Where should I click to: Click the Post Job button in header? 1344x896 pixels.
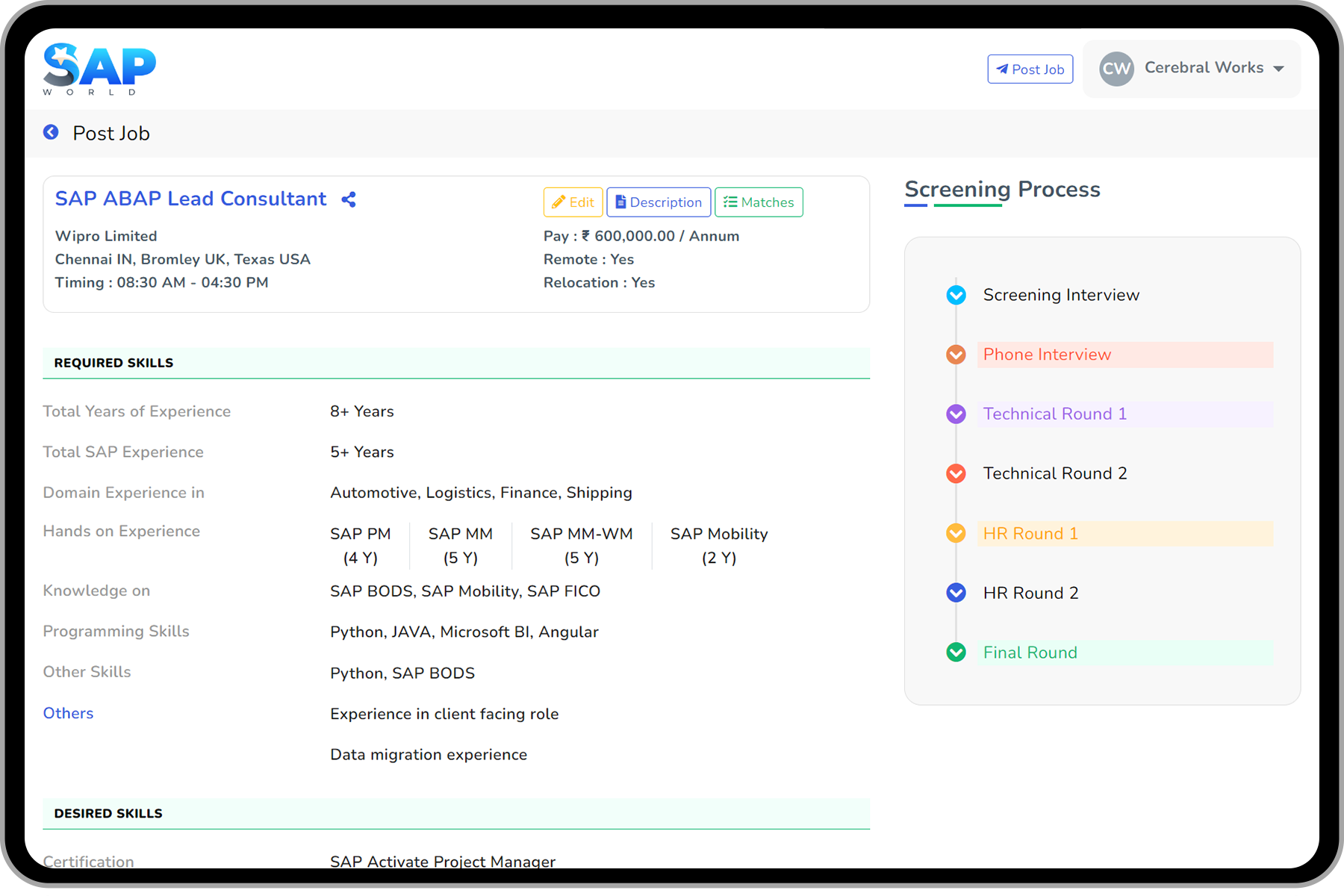(1030, 69)
